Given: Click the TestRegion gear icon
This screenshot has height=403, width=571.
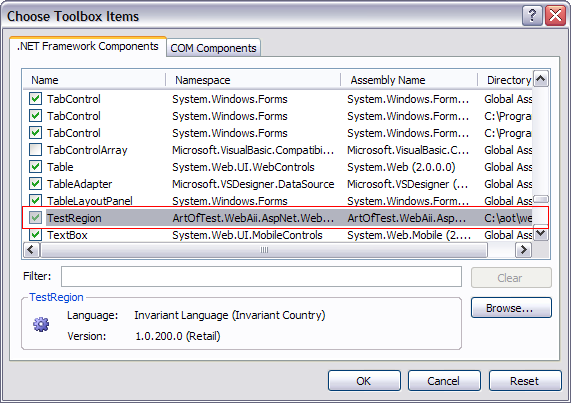Looking at the screenshot, I should pyautogui.click(x=41, y=324).
